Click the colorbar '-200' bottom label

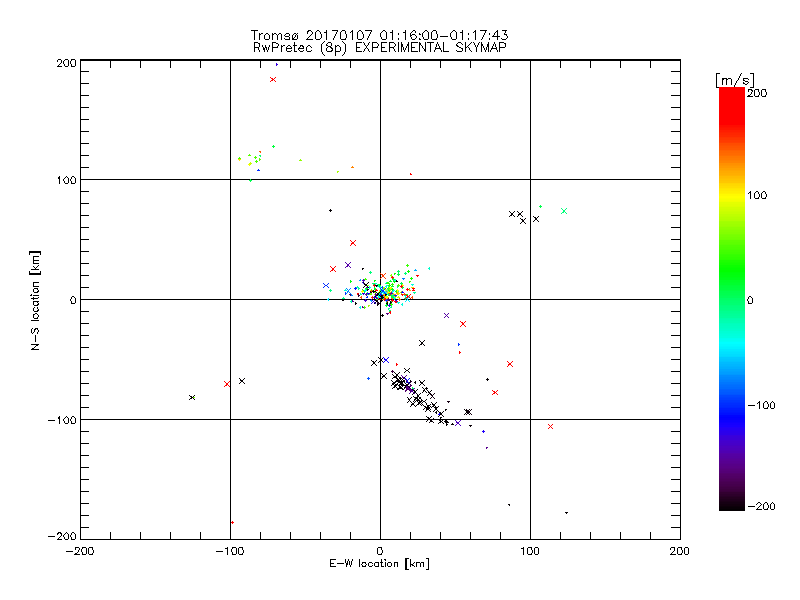(x=761, y=506)
